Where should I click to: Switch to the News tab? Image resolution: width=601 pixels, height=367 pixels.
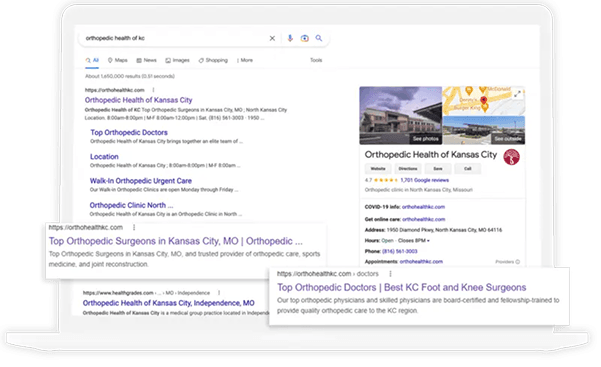146,60
